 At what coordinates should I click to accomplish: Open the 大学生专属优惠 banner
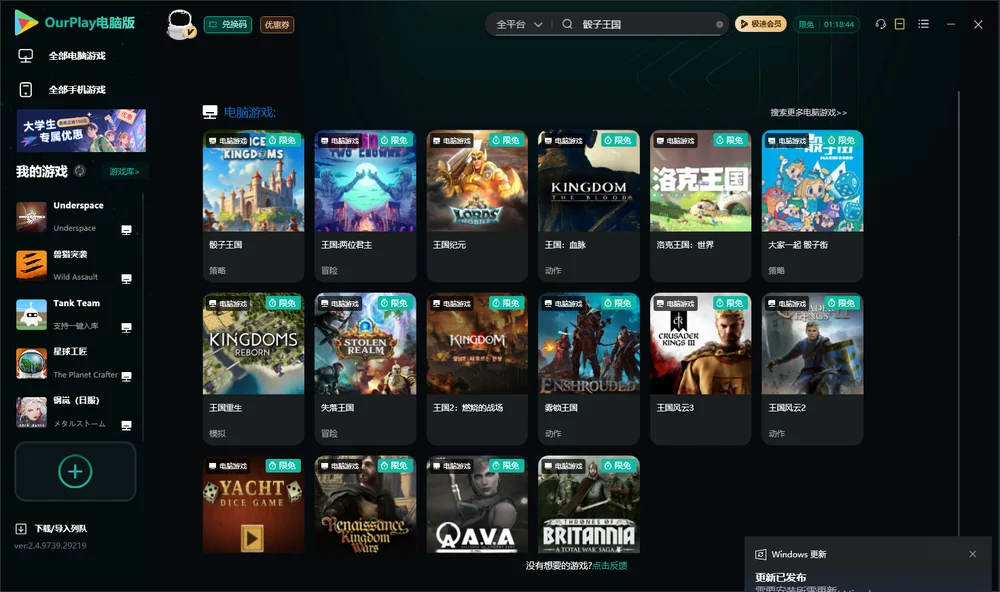pyautogui.click(x=81, y=131)
